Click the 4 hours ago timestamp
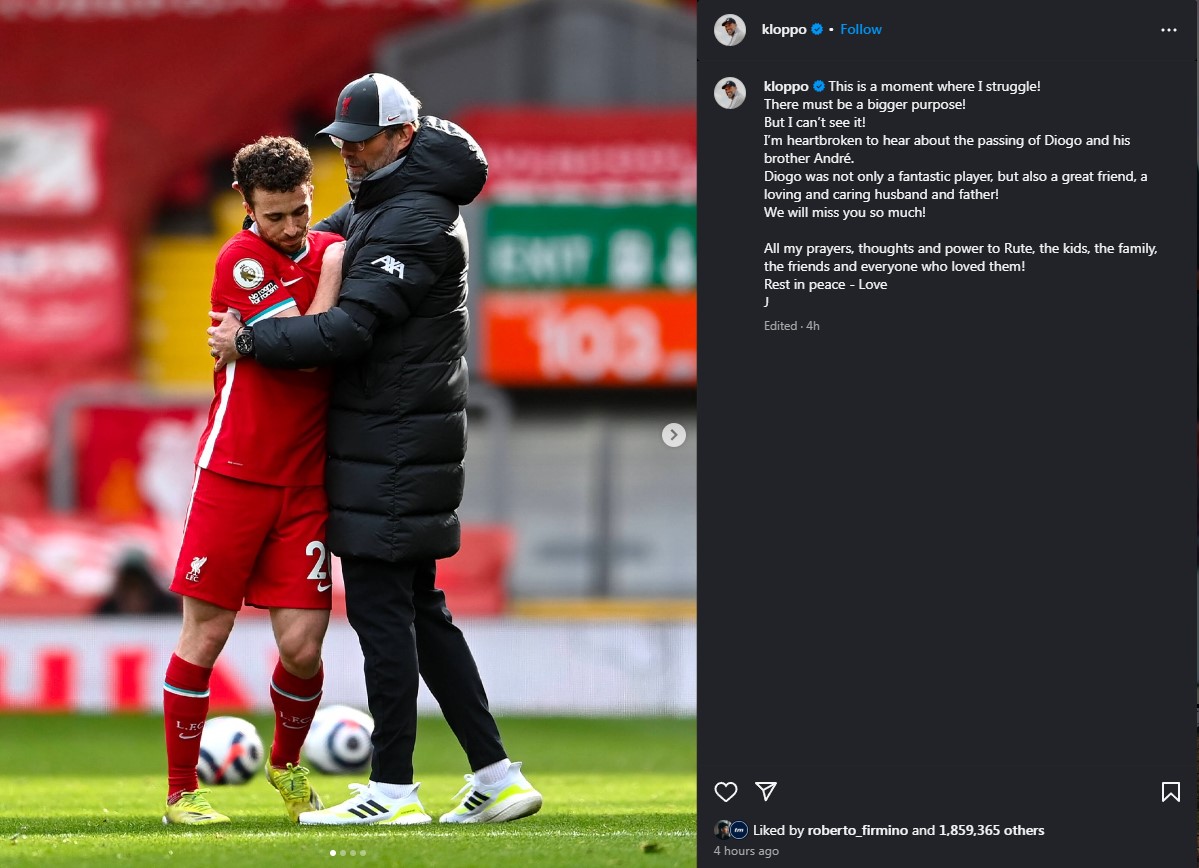Screen dimensions: 1199x868 click(746, 850)
